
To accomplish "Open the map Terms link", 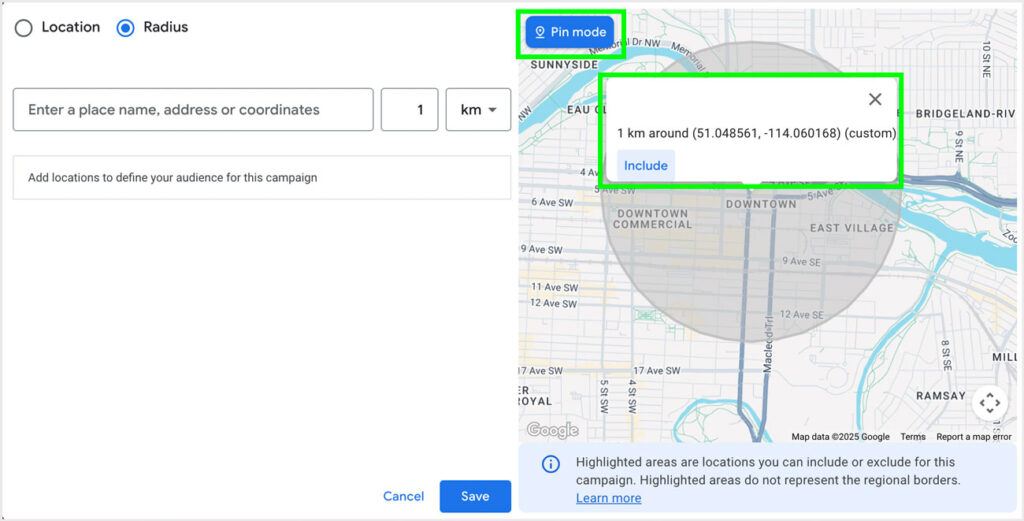I will coord(912,437).
